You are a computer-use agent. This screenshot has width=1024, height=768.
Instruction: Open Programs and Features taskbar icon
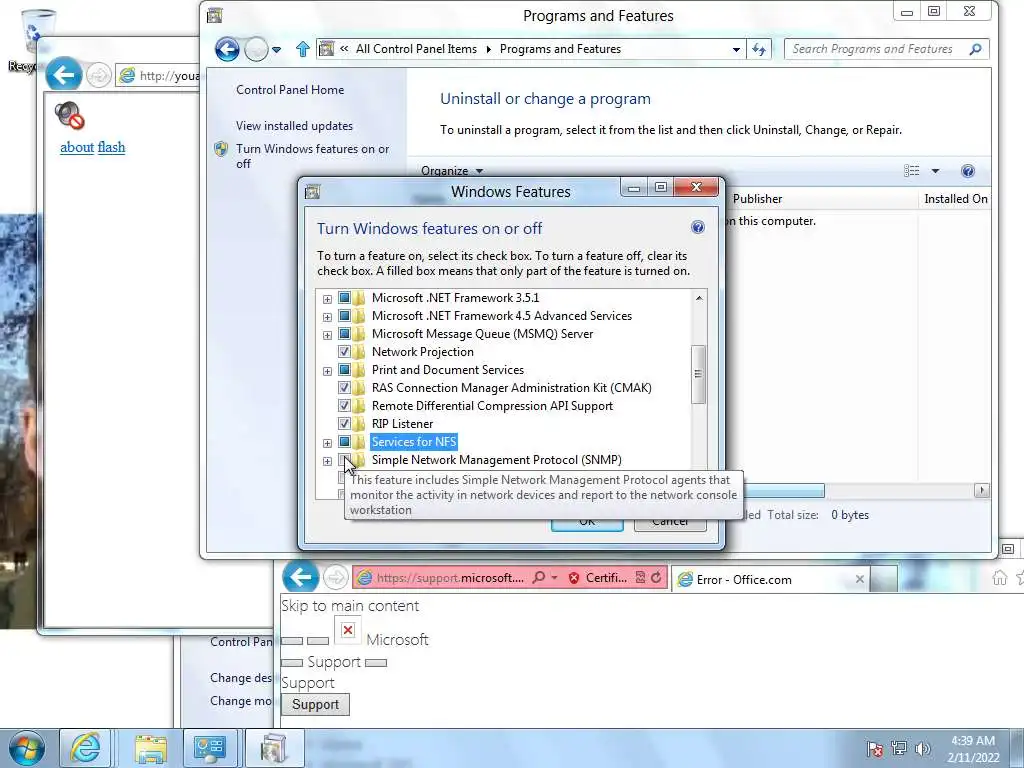[272, 748]
